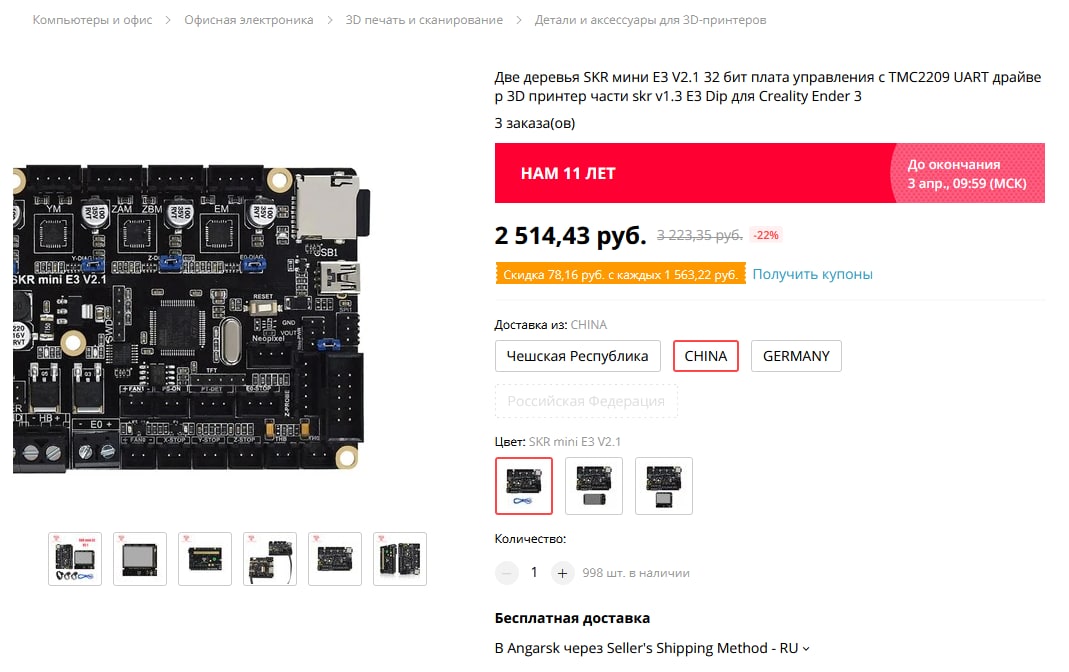Viewport: 1069px width, 672px height.
Task: Show the last gallery thumbnail image
Action: [400, 559]
